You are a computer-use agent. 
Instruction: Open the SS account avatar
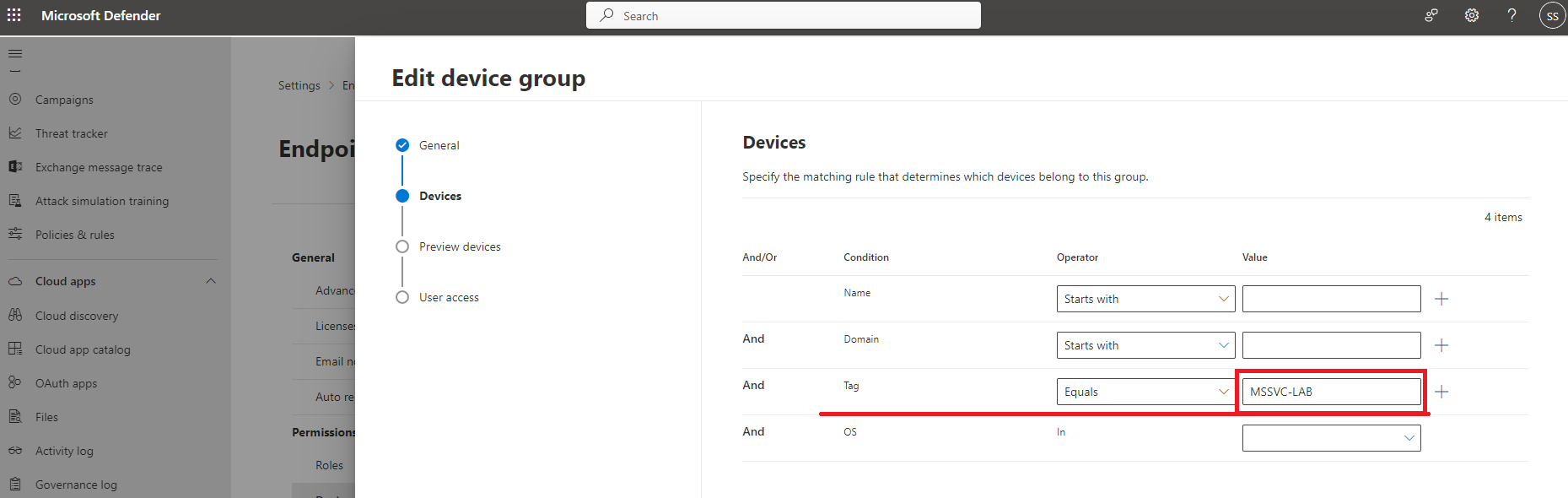point(1552,15)
